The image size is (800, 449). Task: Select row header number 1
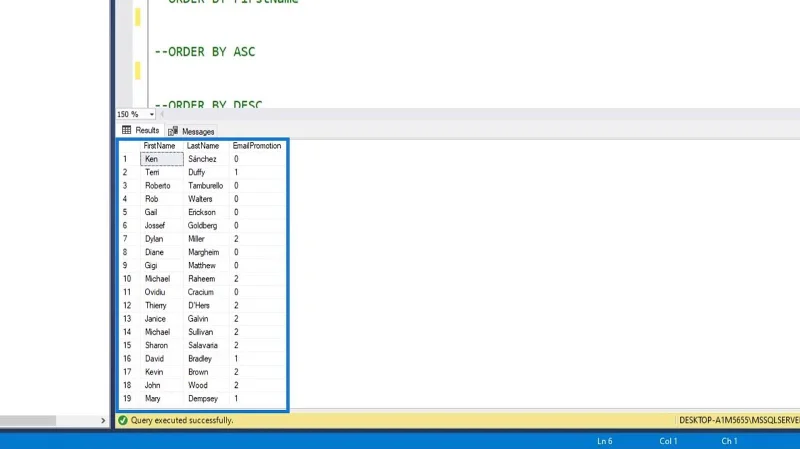130,159
